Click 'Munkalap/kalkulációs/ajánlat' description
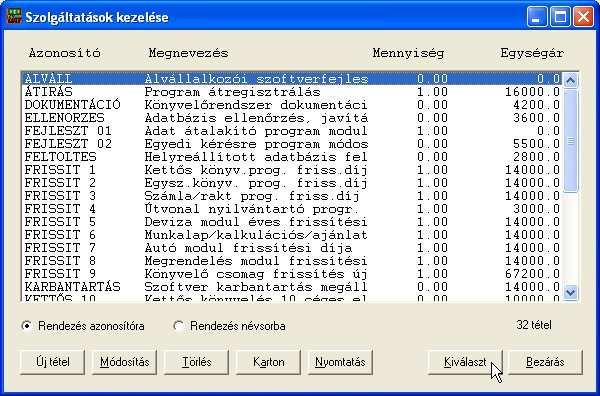Image resolution: width=600 pixels, height=396 pixels. point(256,235)
